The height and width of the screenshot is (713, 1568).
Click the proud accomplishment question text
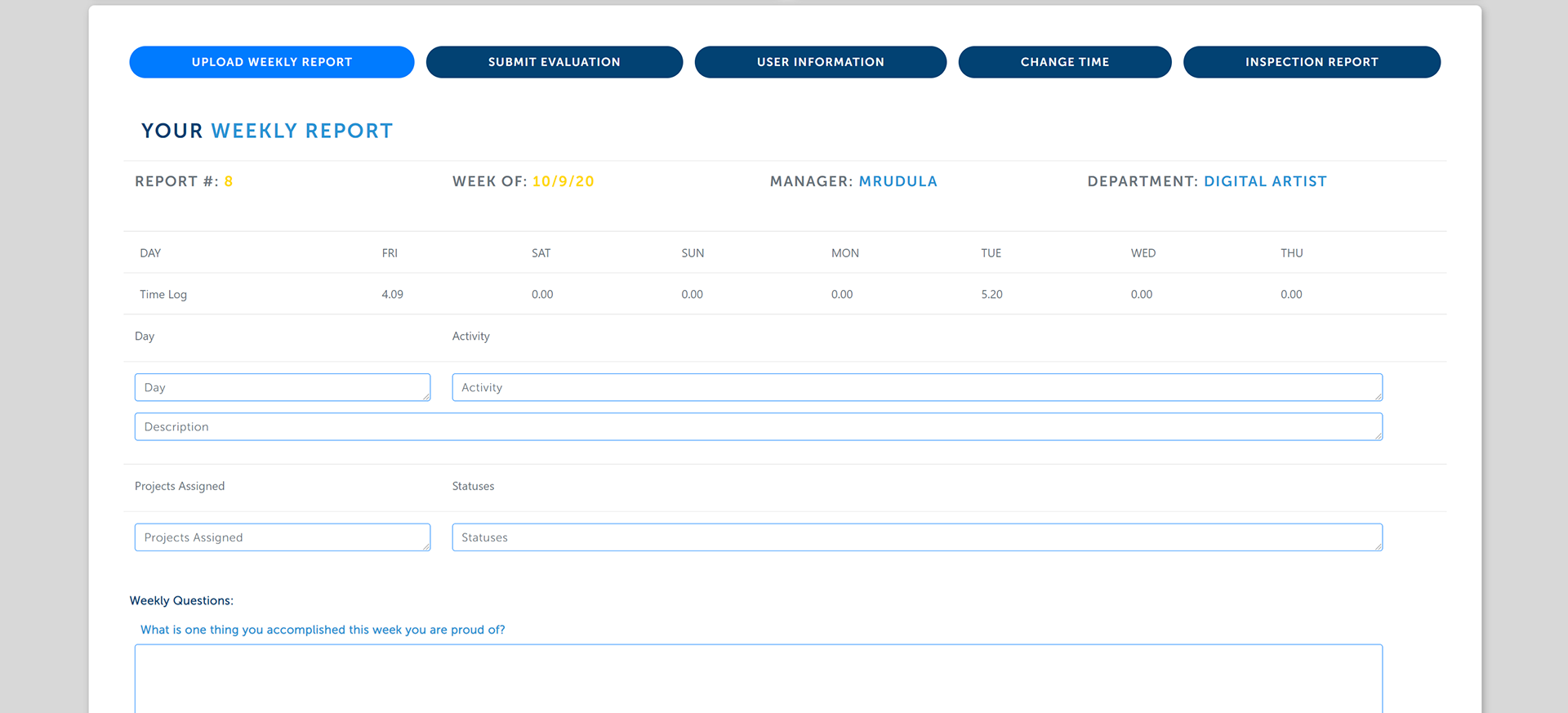coord(323,630)
